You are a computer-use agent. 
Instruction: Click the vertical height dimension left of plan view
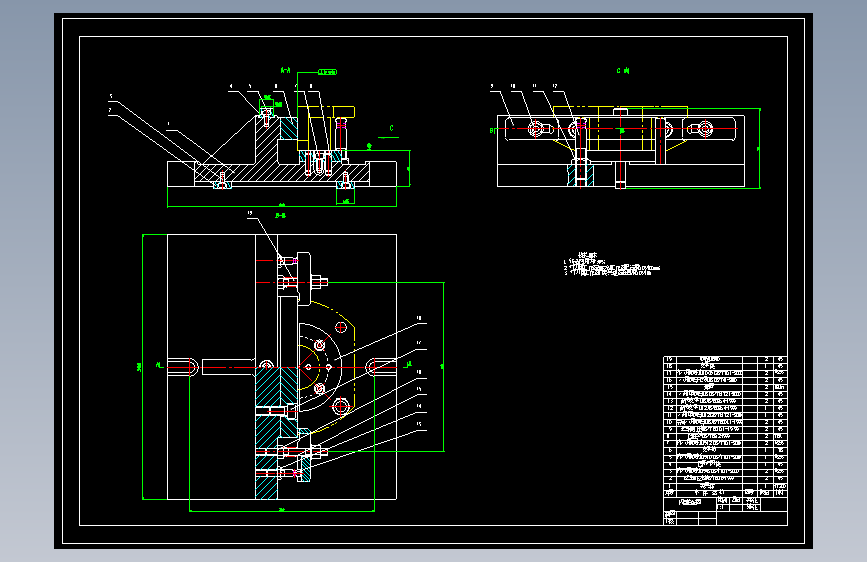pos(142,367)
